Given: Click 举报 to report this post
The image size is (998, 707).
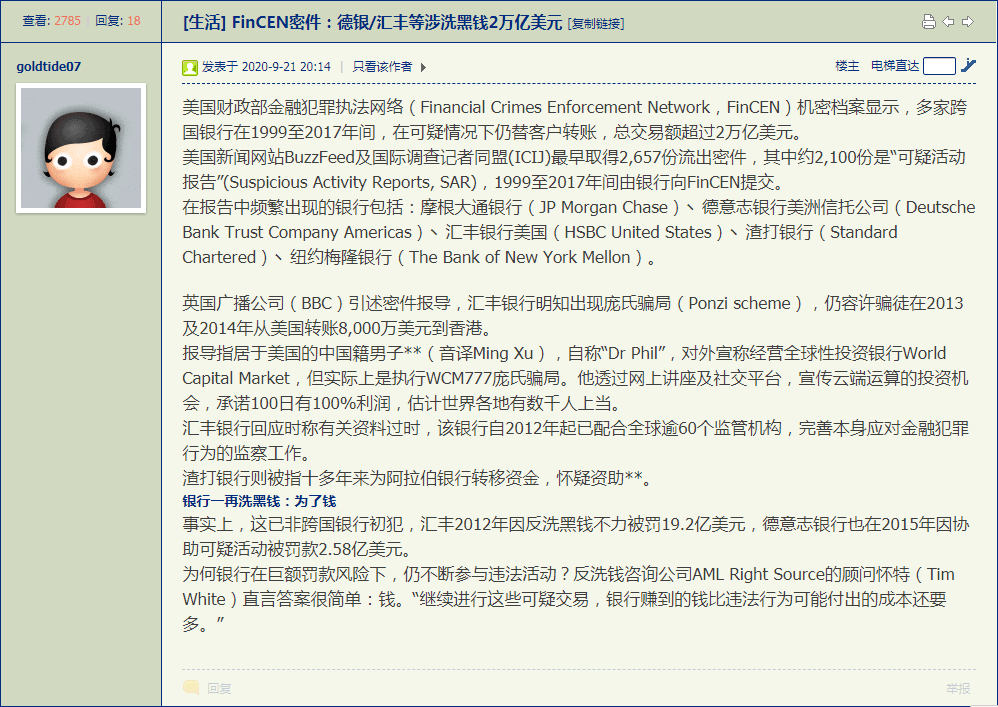Looking at the screenshot, I should [959, 688].
